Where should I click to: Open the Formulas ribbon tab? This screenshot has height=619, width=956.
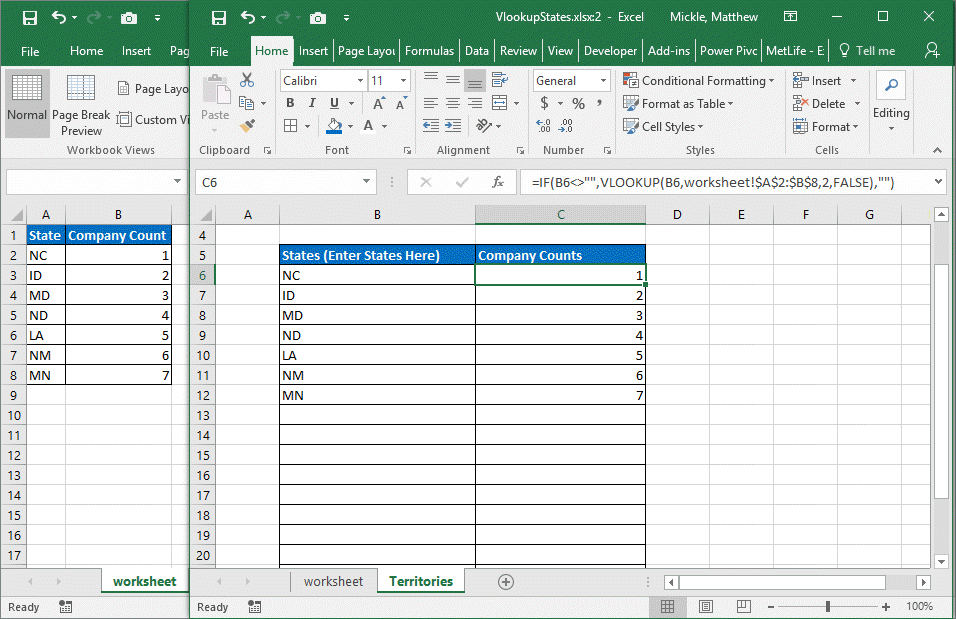point(429,51)
